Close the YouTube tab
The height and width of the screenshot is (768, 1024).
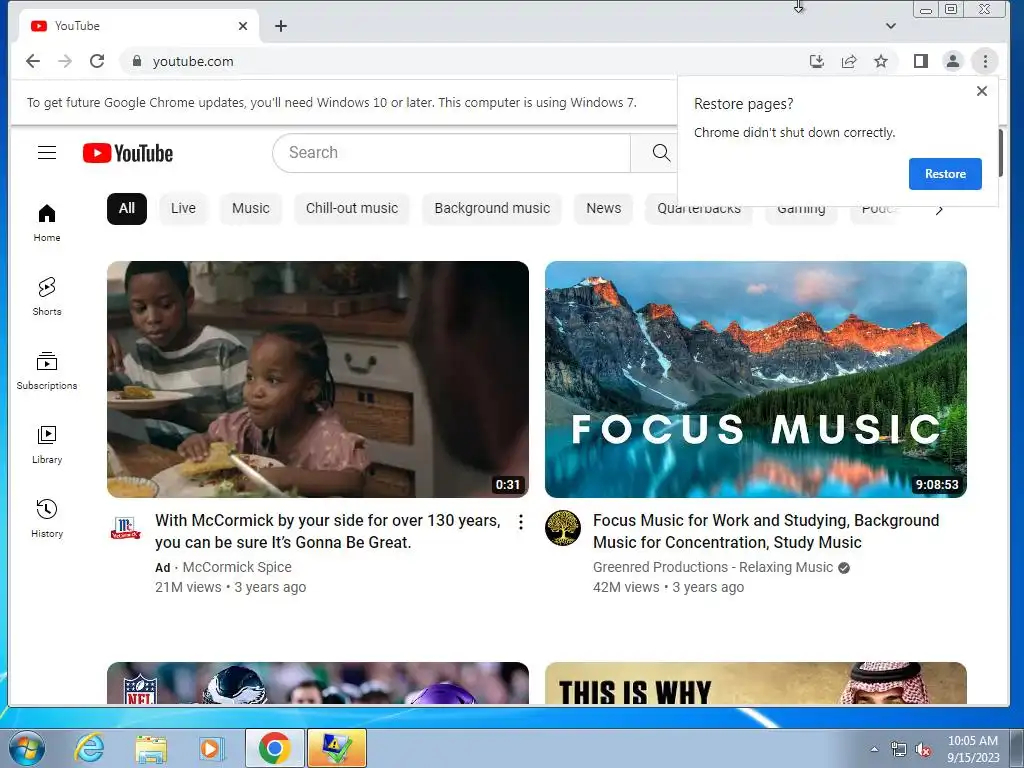coord(243,26)
